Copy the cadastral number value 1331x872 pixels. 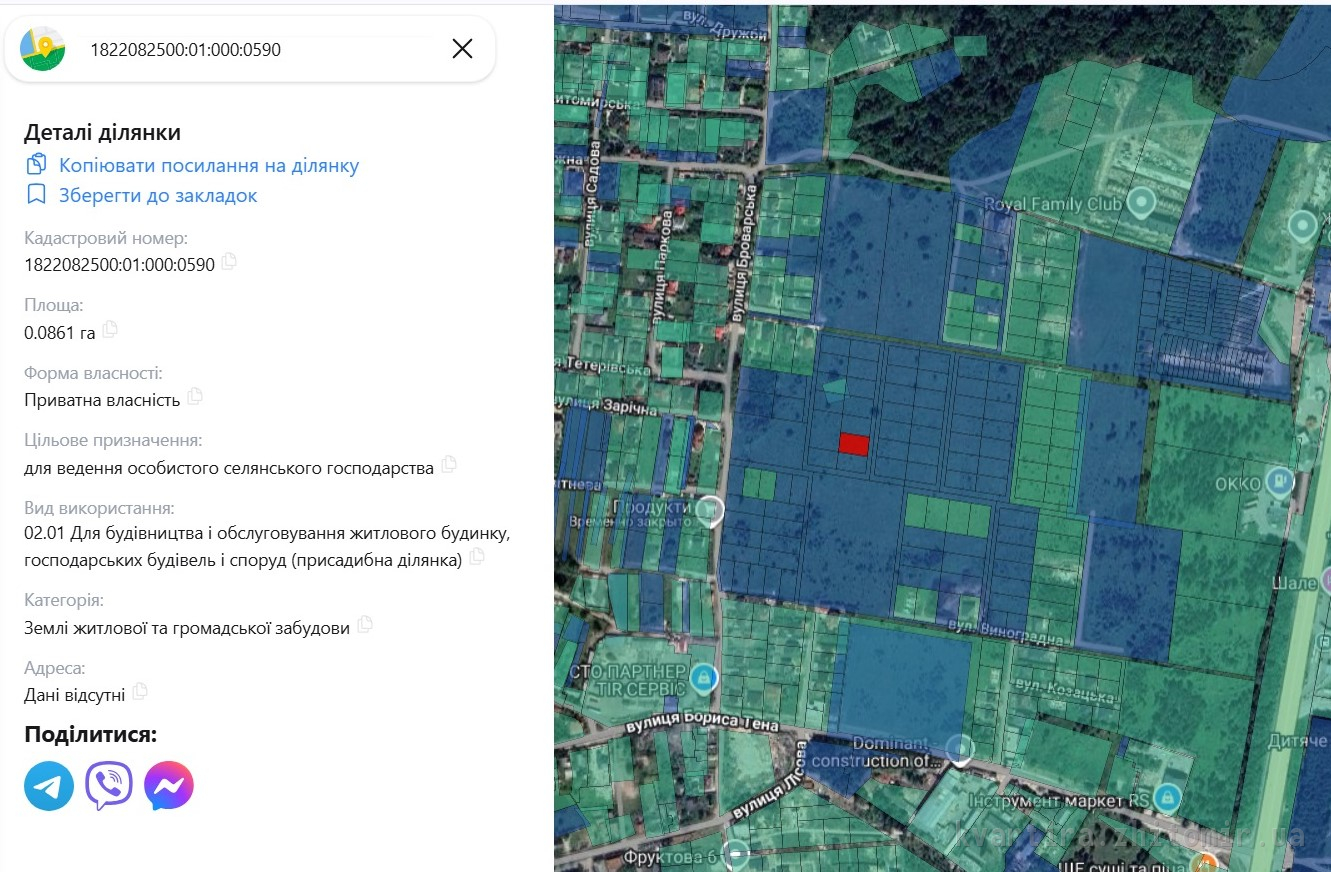pos(229,262)
